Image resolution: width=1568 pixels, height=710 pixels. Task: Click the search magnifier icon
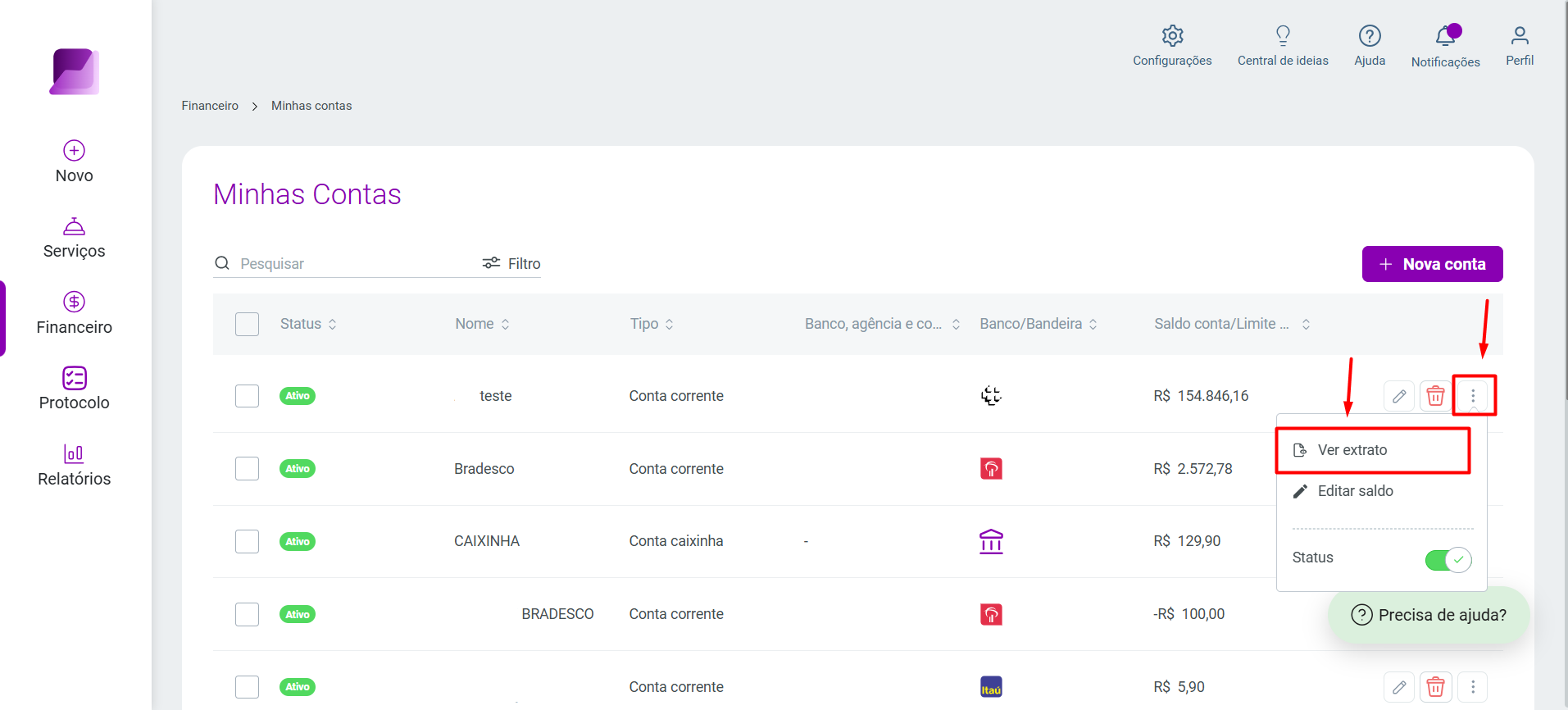pos(222,263)
